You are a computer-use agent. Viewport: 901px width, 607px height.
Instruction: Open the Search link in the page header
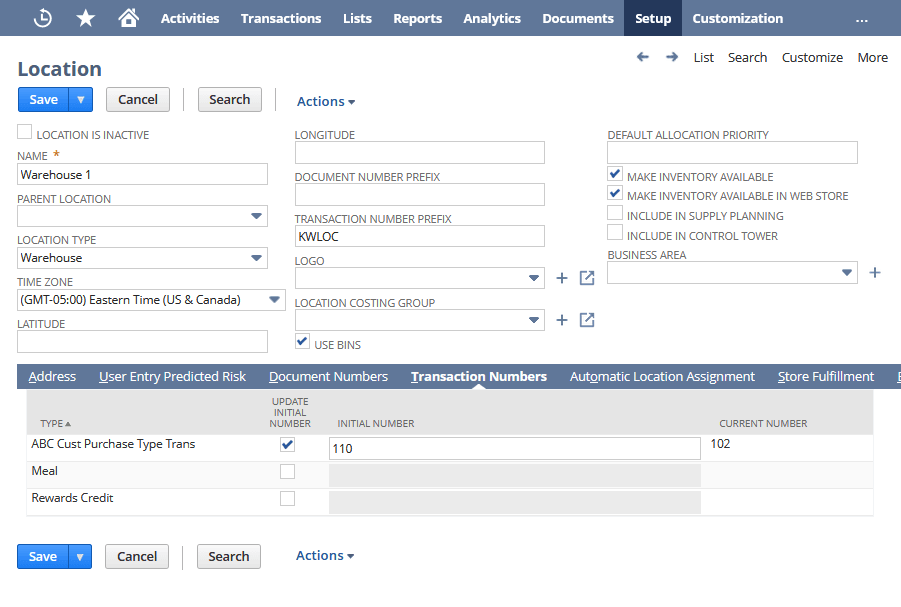point(748,57)
